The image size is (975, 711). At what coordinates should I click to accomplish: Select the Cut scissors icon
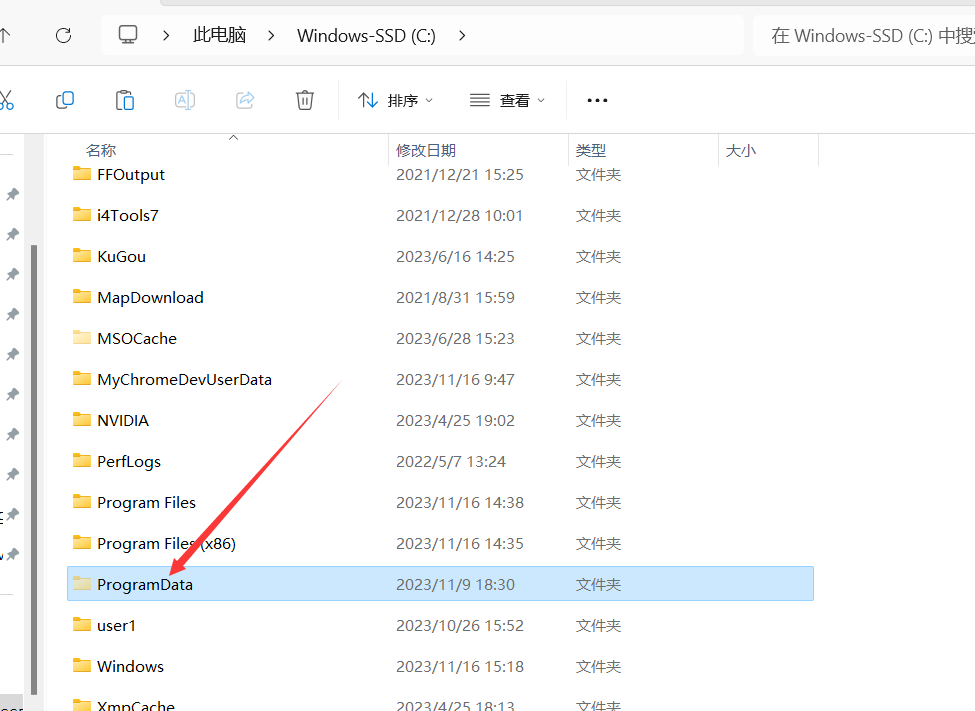click(x=5, y=100)
